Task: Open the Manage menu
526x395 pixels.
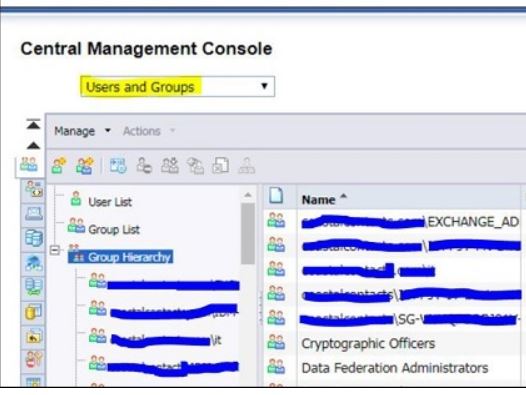Action: pos(82,131)
